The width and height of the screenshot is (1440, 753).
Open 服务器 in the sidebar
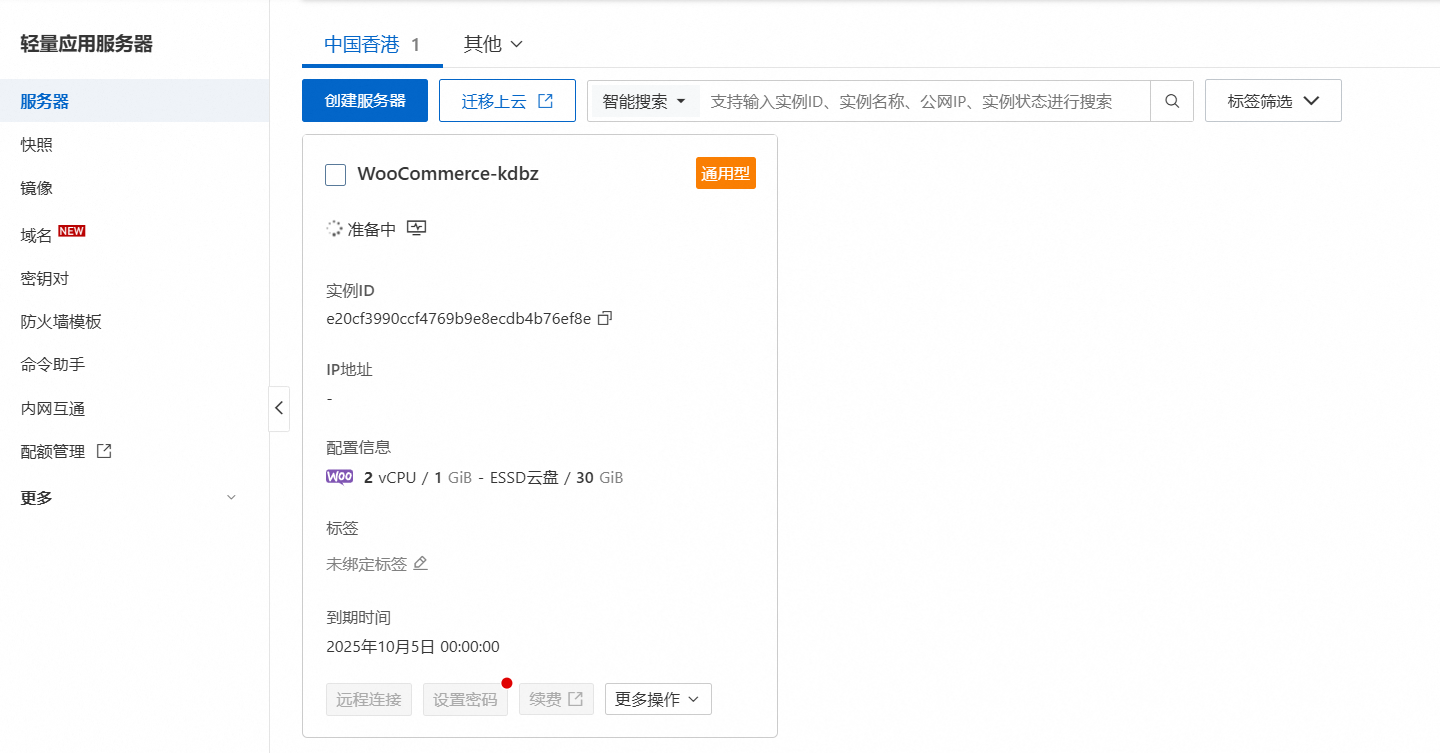click(x=134, y=101)
